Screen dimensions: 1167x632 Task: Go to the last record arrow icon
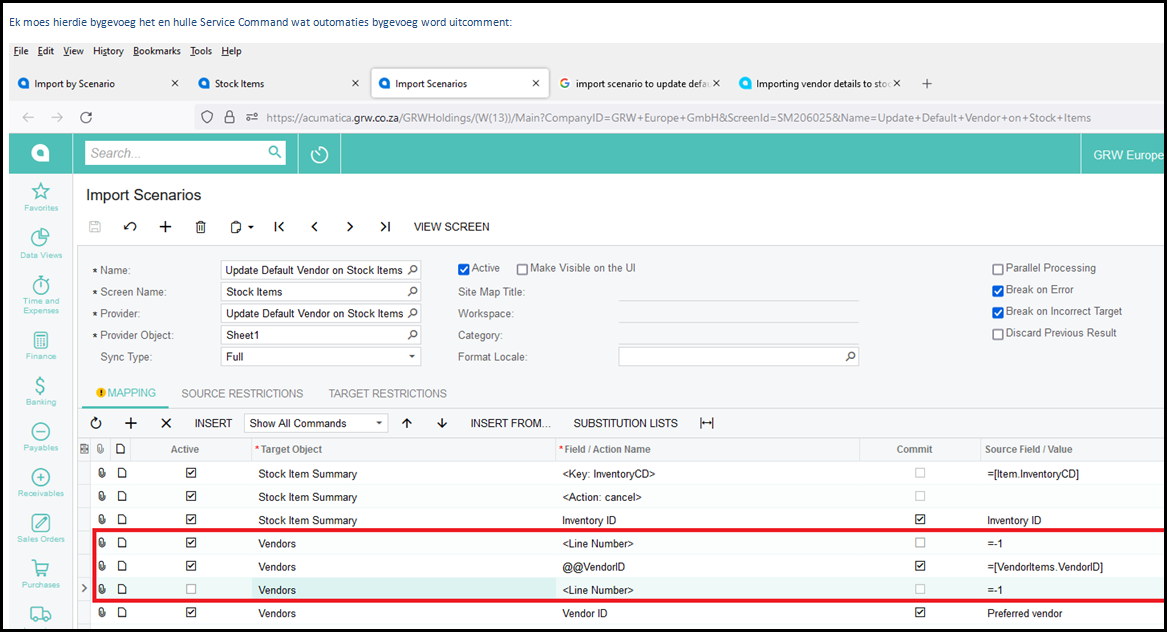(385, 227)
